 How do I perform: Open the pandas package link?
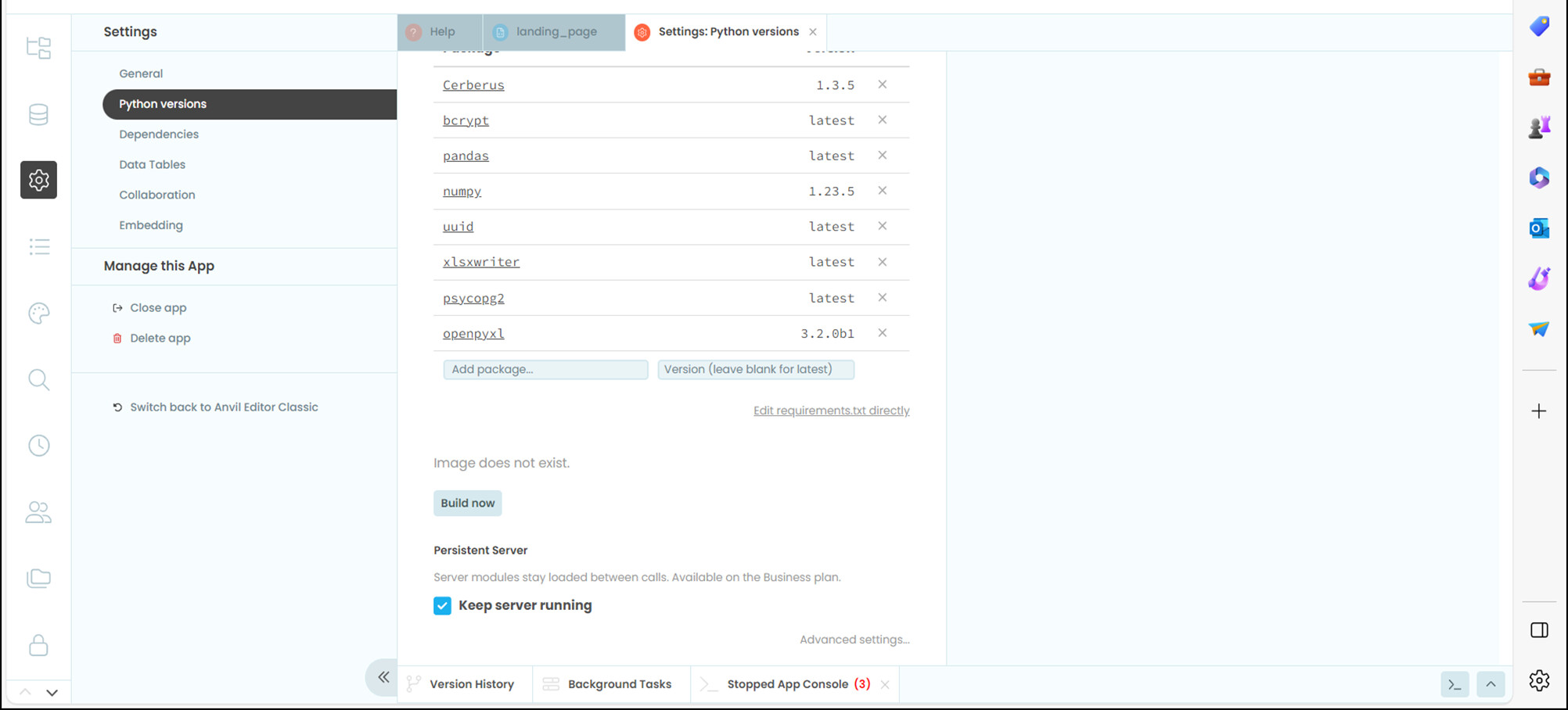(466, 156)
